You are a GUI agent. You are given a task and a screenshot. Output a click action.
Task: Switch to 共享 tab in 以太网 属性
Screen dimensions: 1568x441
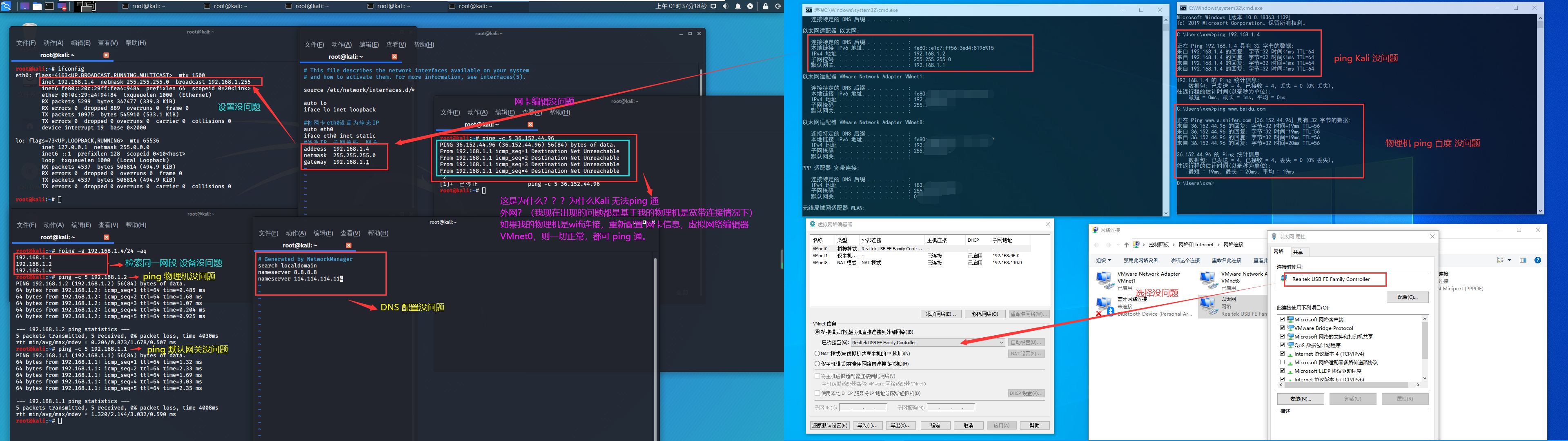[1298, 252]
